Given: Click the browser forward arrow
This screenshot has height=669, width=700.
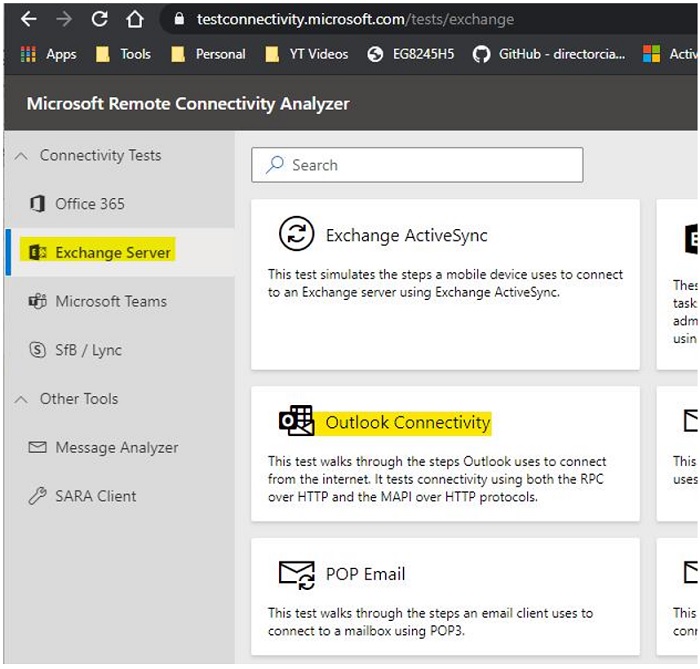Looking at the screenshot, I should [64, 19].
